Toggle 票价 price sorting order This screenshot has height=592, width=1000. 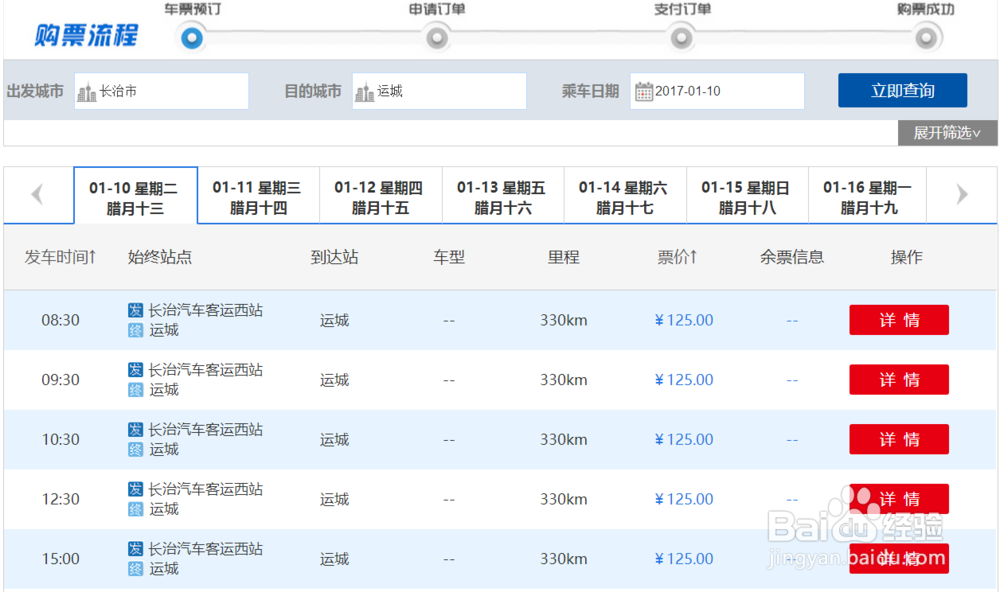click(x=678, y=257)
